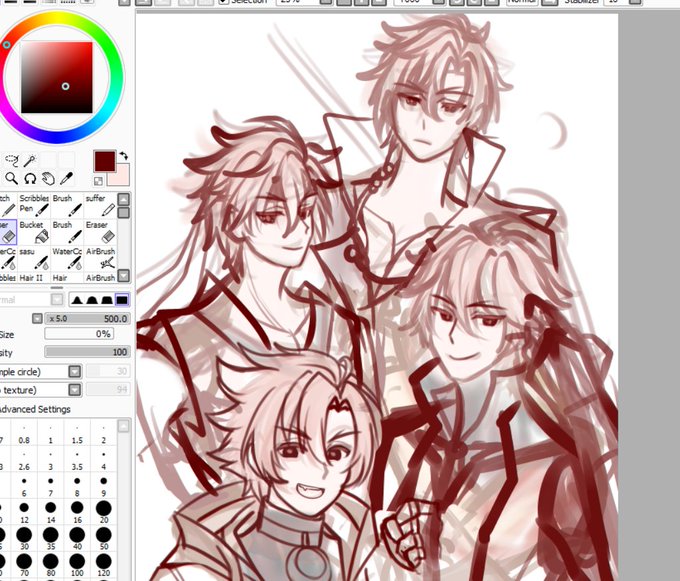Set brush size to the 20 preset

point(104,512)
